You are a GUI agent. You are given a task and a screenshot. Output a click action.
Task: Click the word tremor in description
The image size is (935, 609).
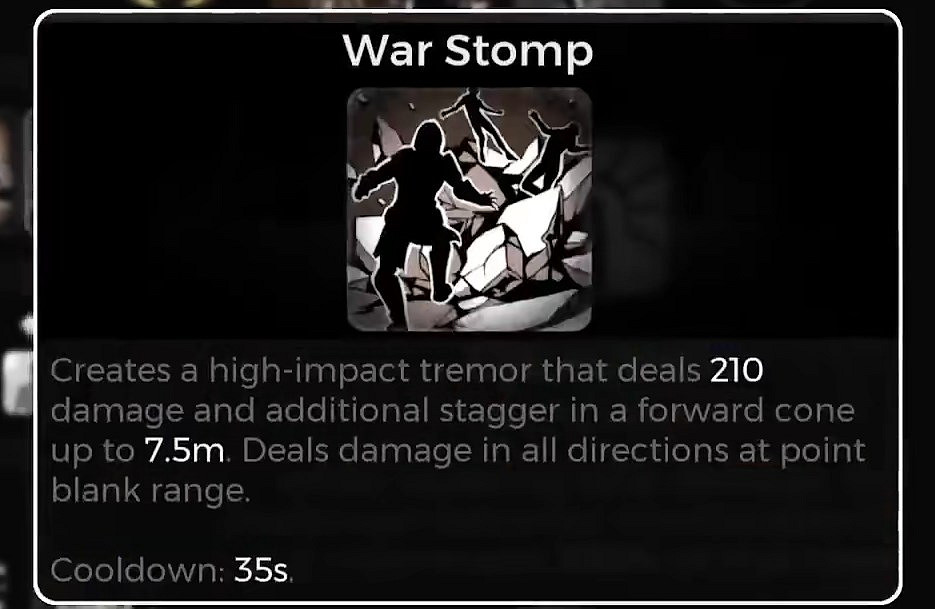pyautogui.click(x=475, y=370)
